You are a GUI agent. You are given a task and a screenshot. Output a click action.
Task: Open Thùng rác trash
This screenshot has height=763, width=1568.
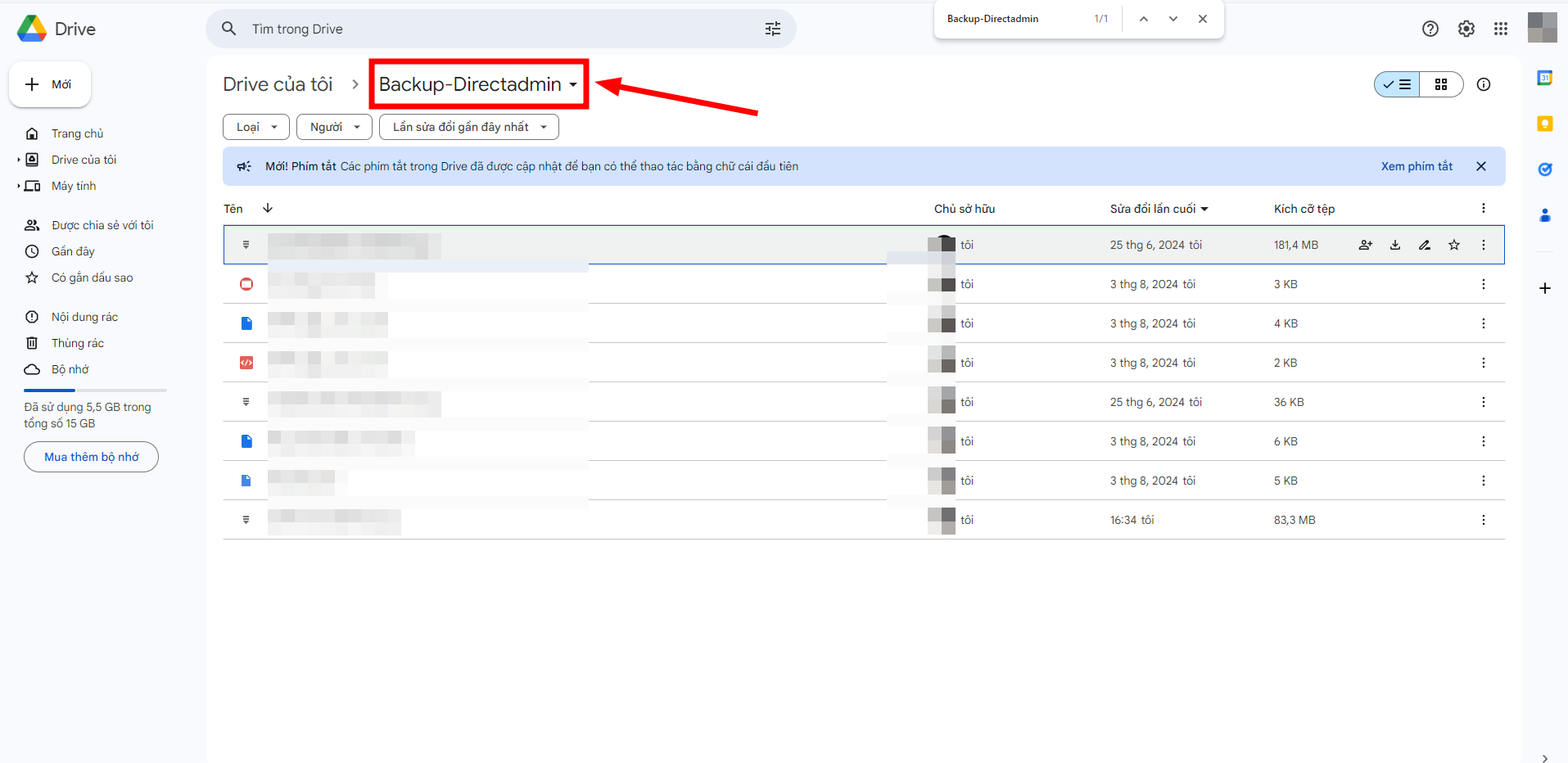[77, 343]
